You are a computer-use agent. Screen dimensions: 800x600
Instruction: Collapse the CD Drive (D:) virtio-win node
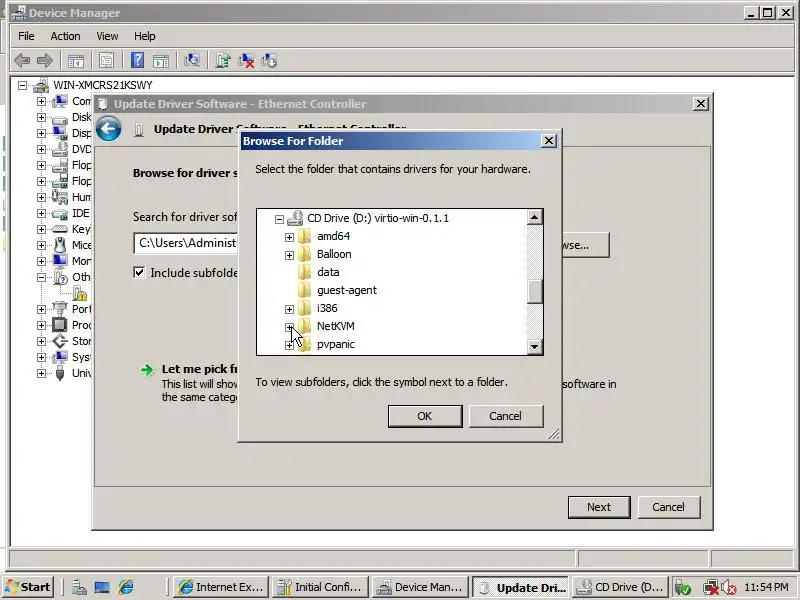pyautogui.click(x=279, y=219)
